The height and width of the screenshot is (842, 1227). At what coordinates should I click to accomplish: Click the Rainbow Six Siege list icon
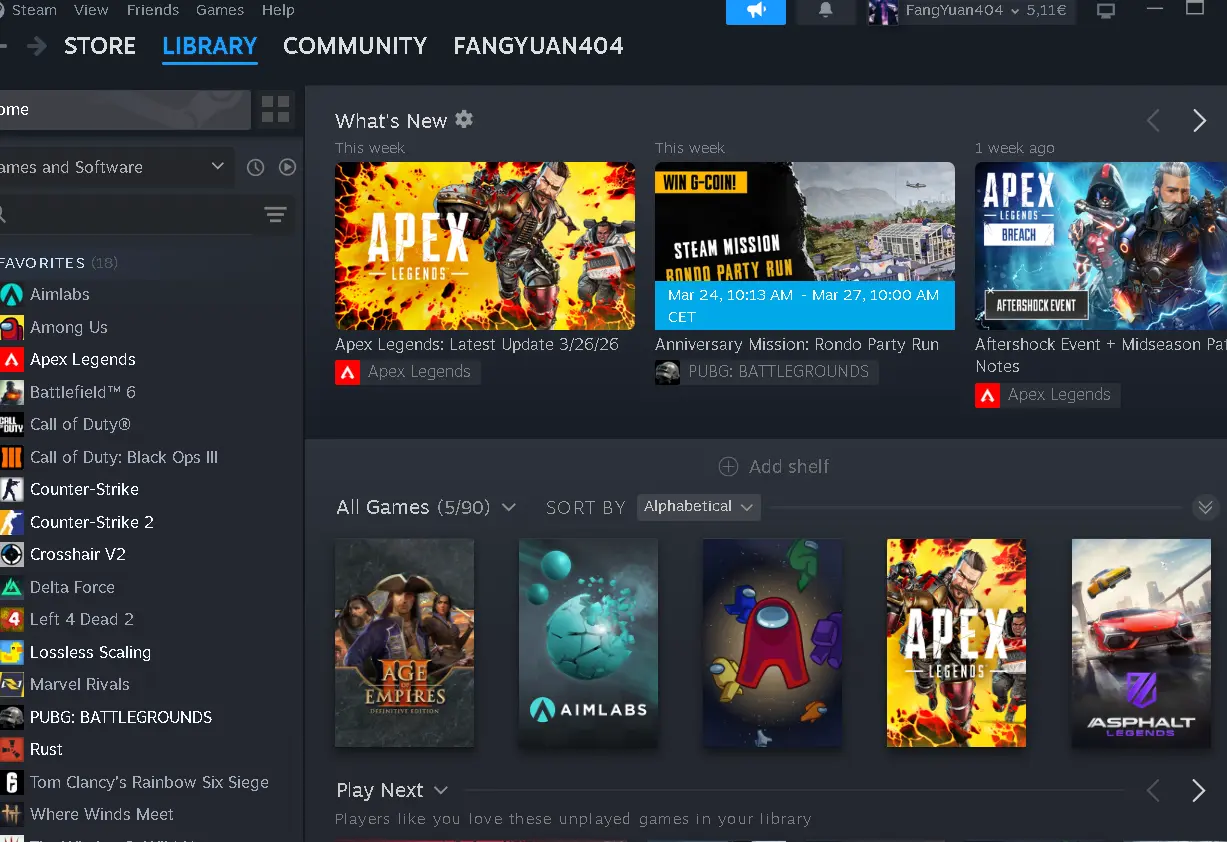tap(11, 782)
